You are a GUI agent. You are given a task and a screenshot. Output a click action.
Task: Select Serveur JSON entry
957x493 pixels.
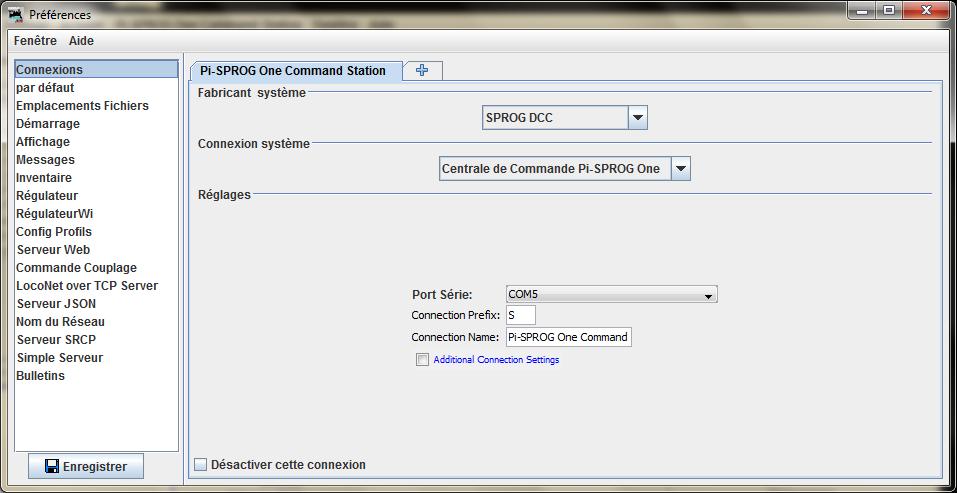coord(96,304)
